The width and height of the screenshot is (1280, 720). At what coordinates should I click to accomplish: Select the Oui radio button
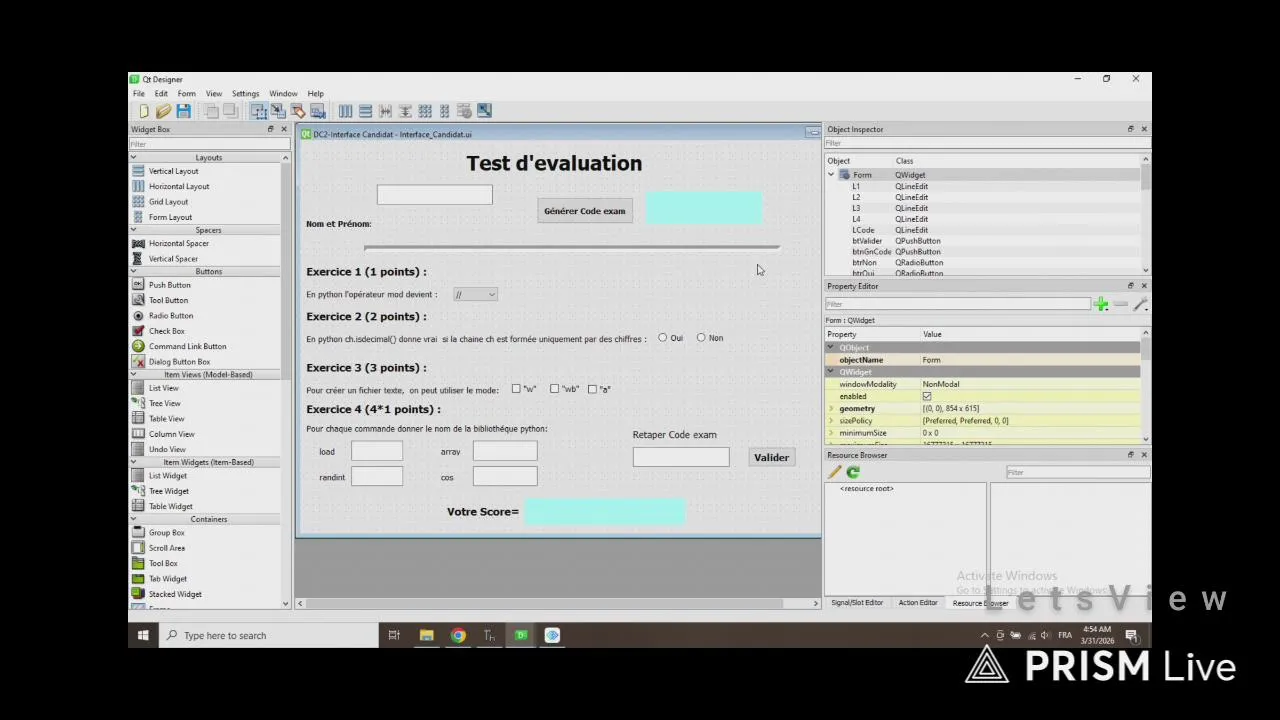(663, 338)
